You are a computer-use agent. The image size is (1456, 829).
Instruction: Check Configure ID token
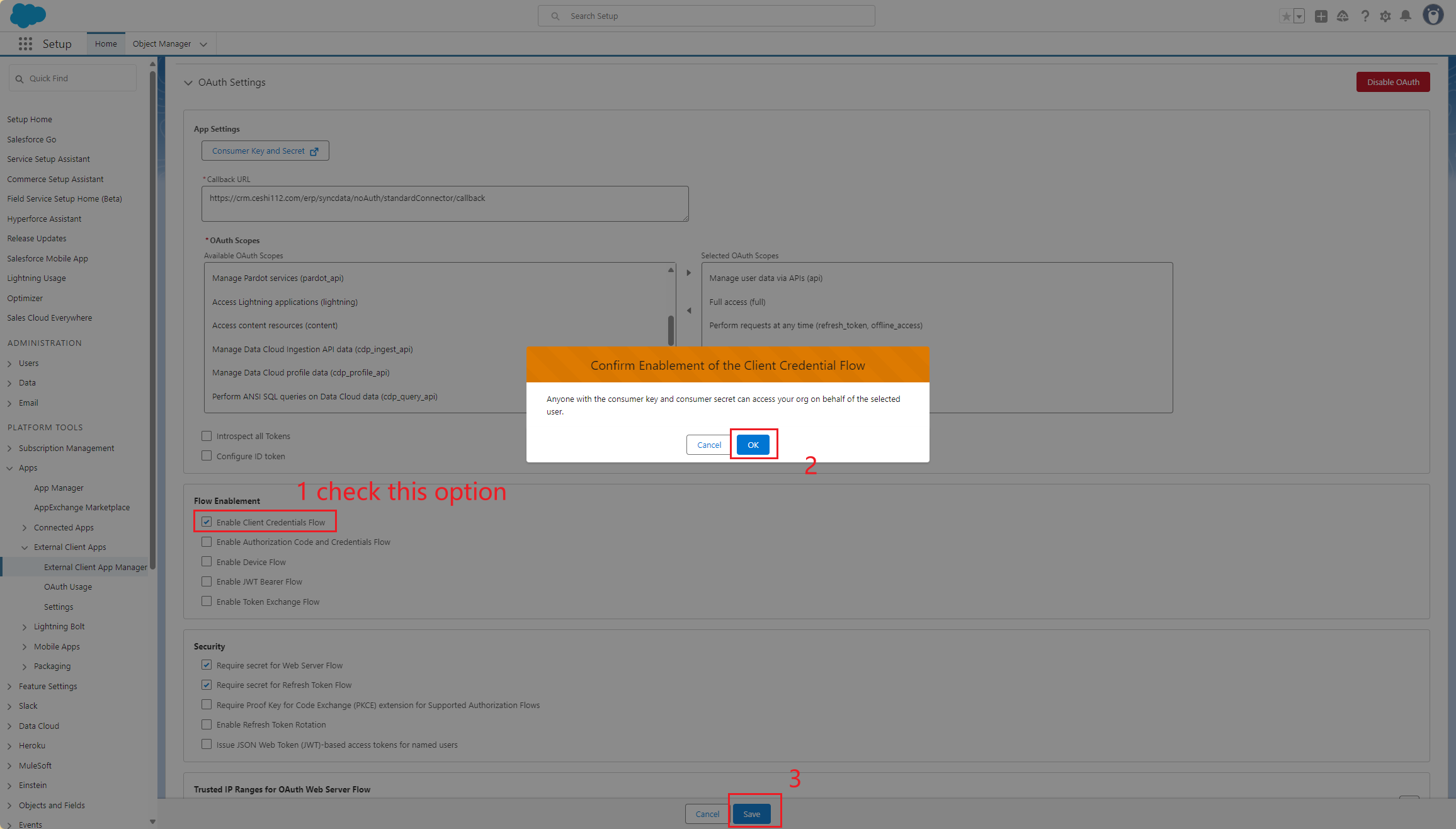(x=207, y=455)
